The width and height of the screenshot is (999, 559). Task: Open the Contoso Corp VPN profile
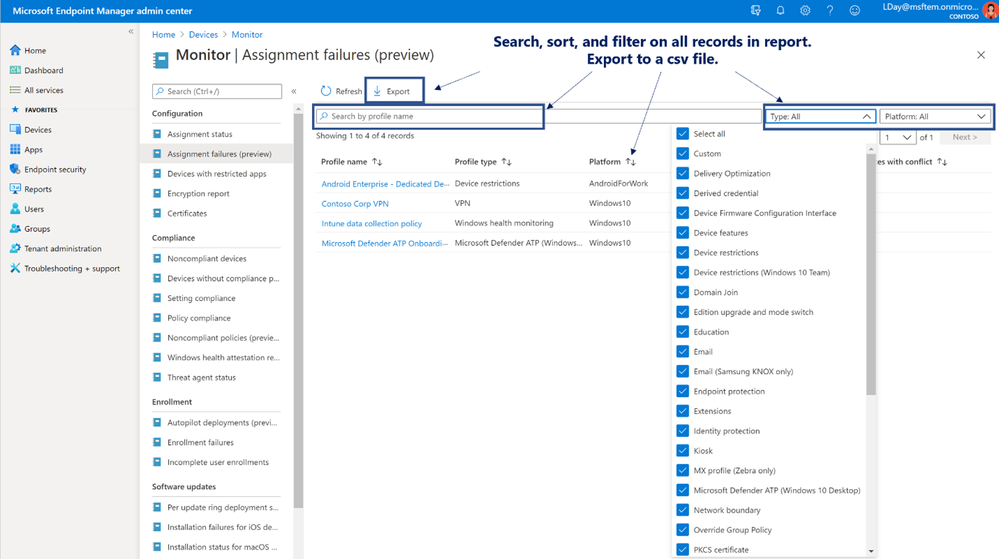tap(355, 203)
